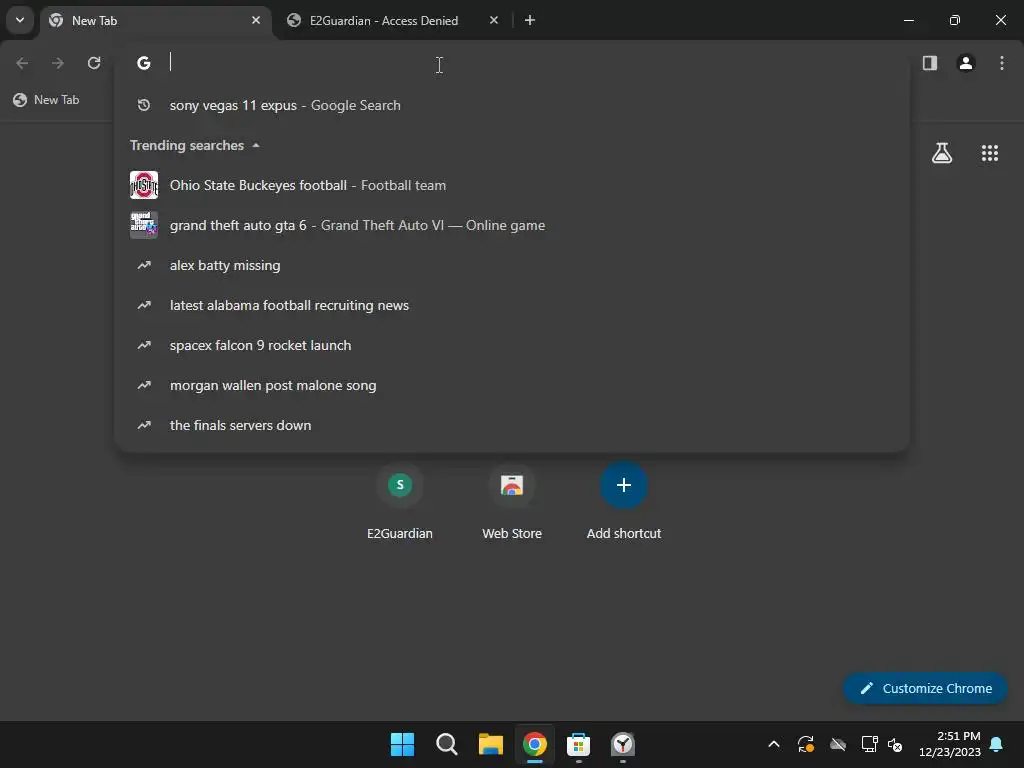The width and height of the screenshot is (1024, 768).
Task: Select Ohio State Buckeyes football suggestion
Action: click(512, 185)
